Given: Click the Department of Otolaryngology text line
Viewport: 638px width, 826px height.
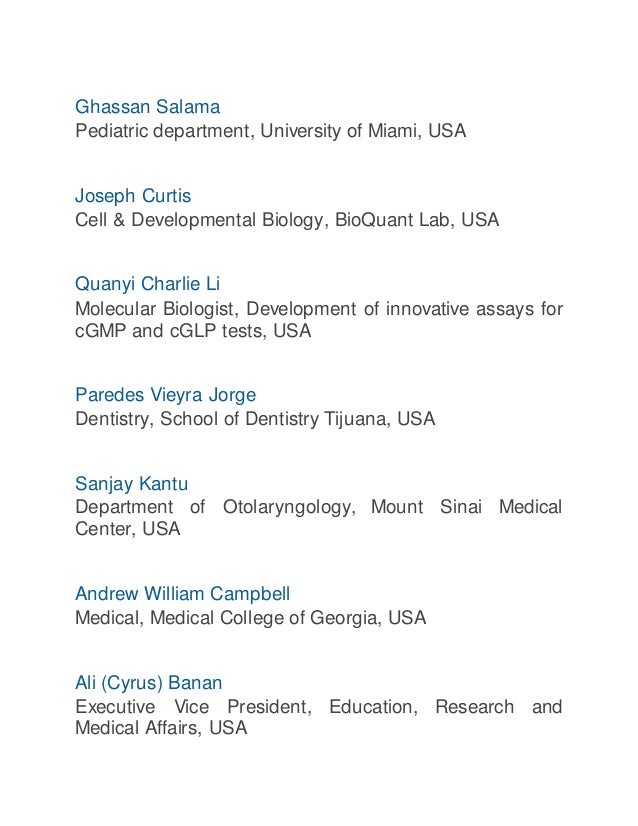Looking at the screenshot, I should (319, 507).
